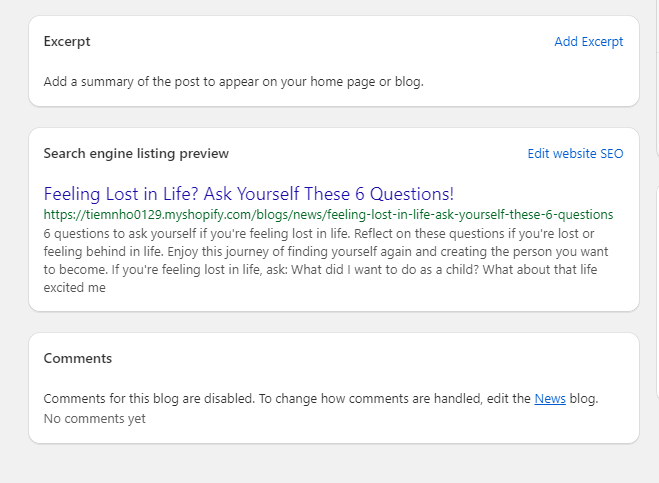The width and height of the screenshot is (659, 483).
Task: Select the green myshopify preview URL
Action: [328, 214]
